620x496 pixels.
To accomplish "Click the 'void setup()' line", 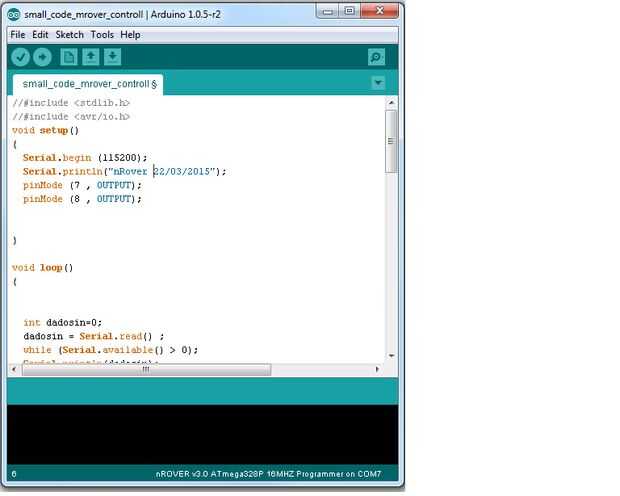I will 45,131.
